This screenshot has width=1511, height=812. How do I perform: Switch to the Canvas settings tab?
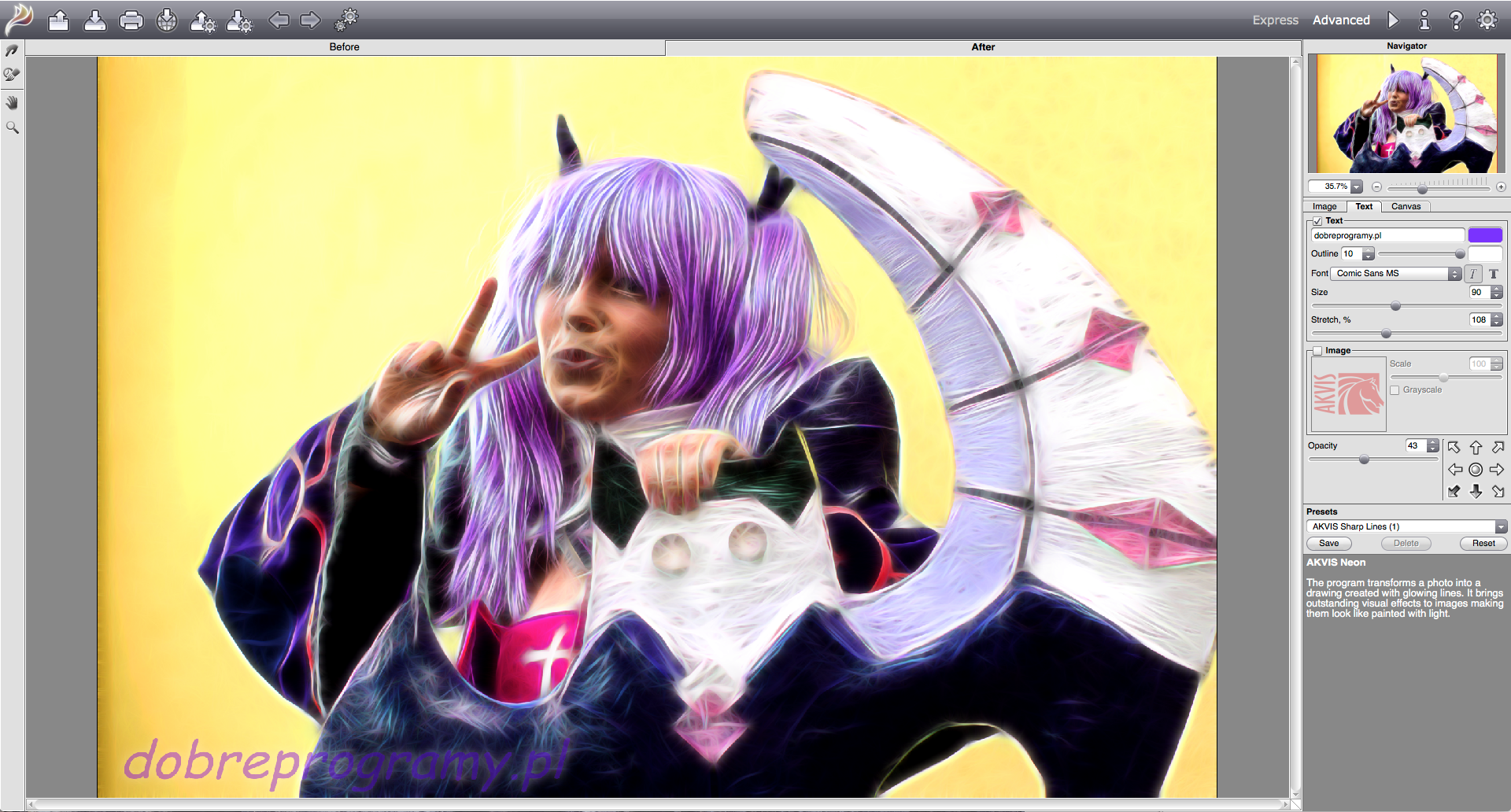click(x=1406, y=207)
